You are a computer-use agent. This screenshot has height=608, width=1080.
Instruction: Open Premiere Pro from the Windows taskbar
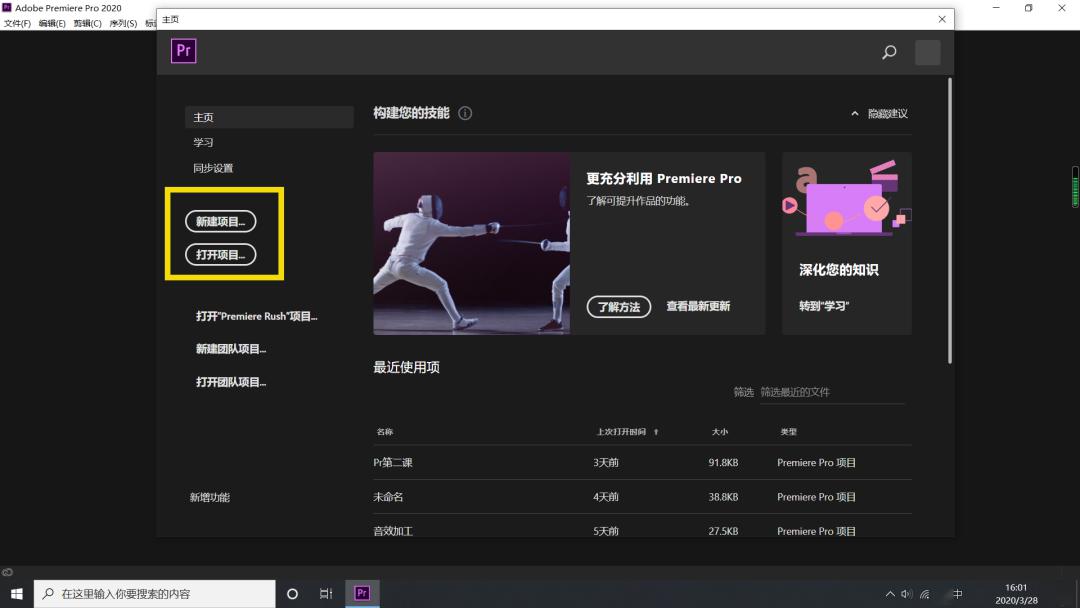tap(362, 593)
